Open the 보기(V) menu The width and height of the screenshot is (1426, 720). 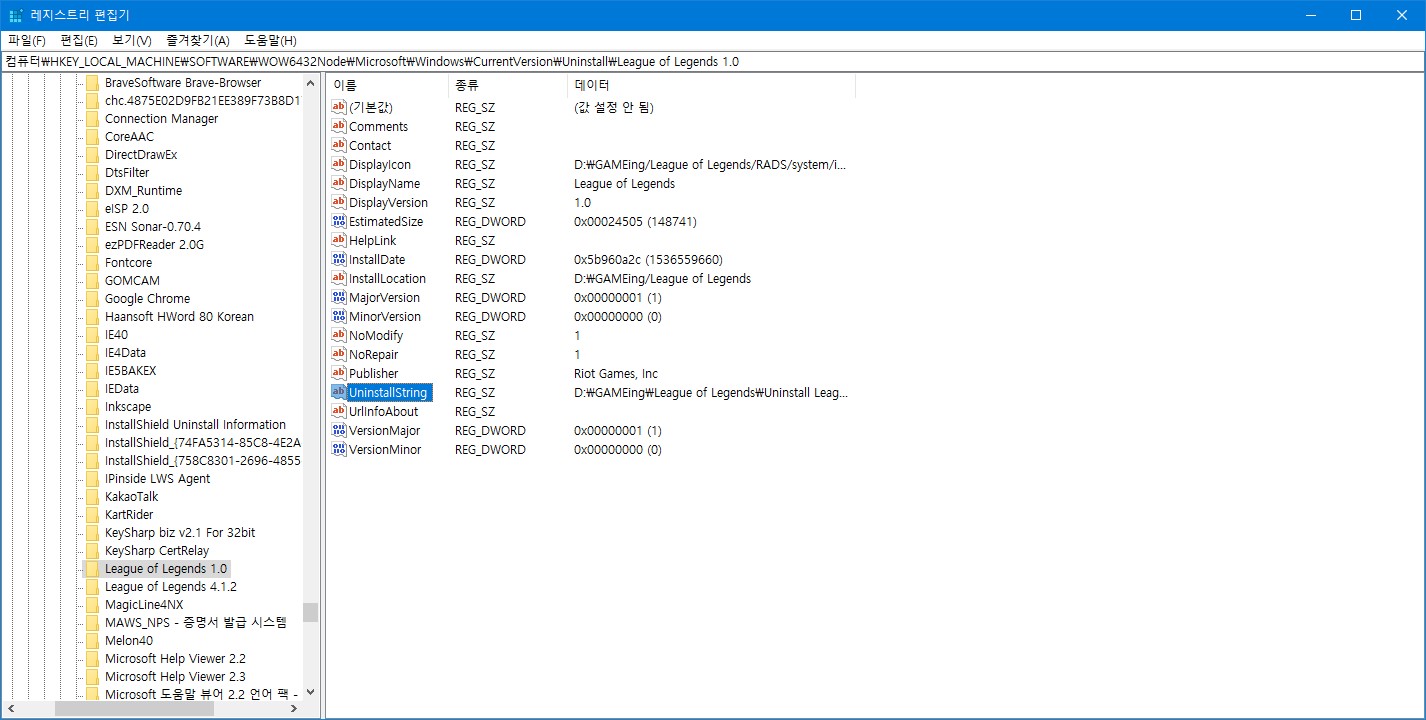[x=132, y=40]
